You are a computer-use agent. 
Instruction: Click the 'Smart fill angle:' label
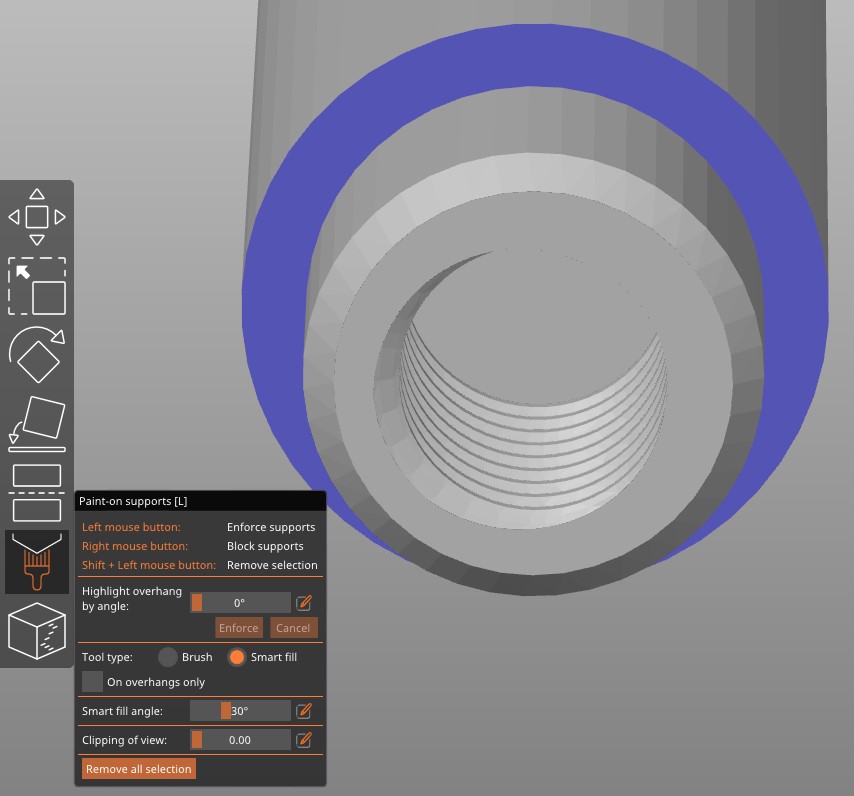pos(123,711)
